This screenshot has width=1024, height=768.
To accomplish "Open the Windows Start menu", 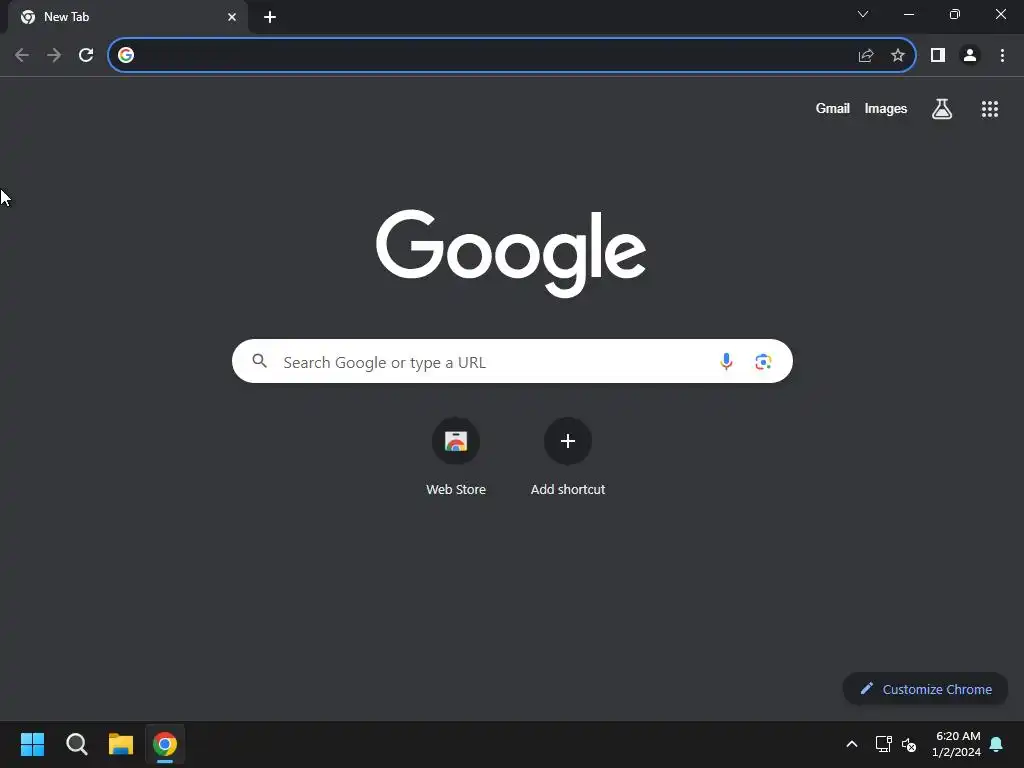I will click(x=33, y=744).
